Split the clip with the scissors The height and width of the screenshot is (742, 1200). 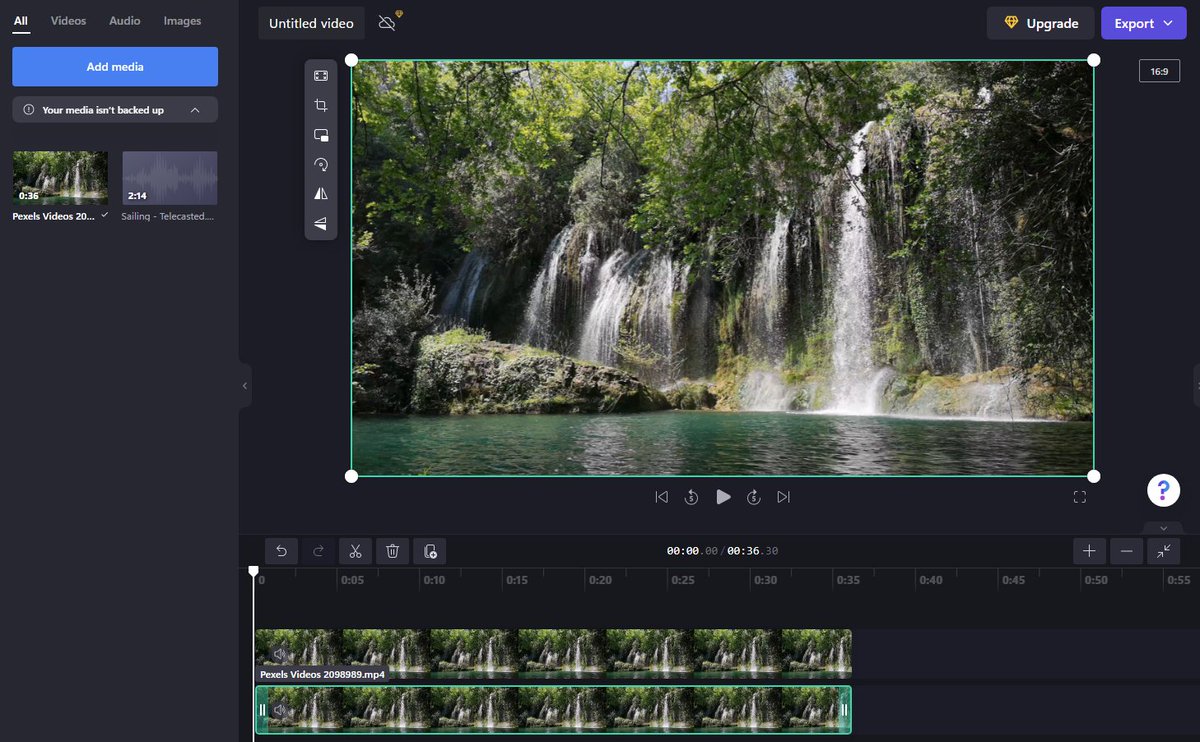(355, 550)
